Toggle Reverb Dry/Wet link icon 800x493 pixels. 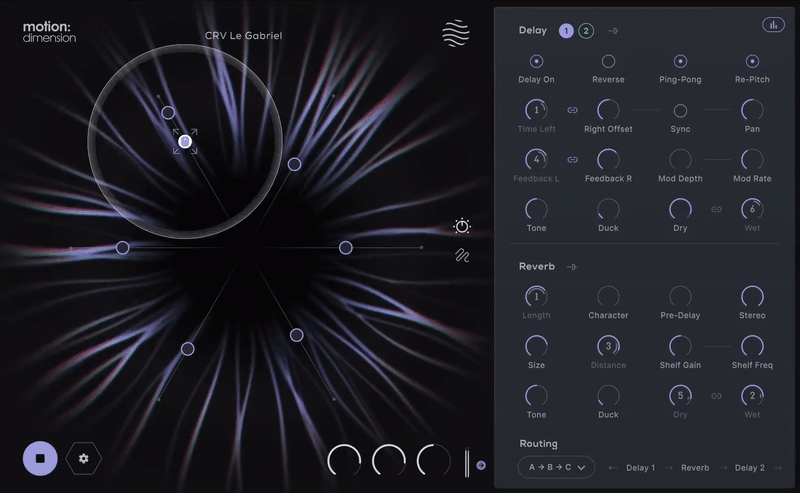click(716, 396)
